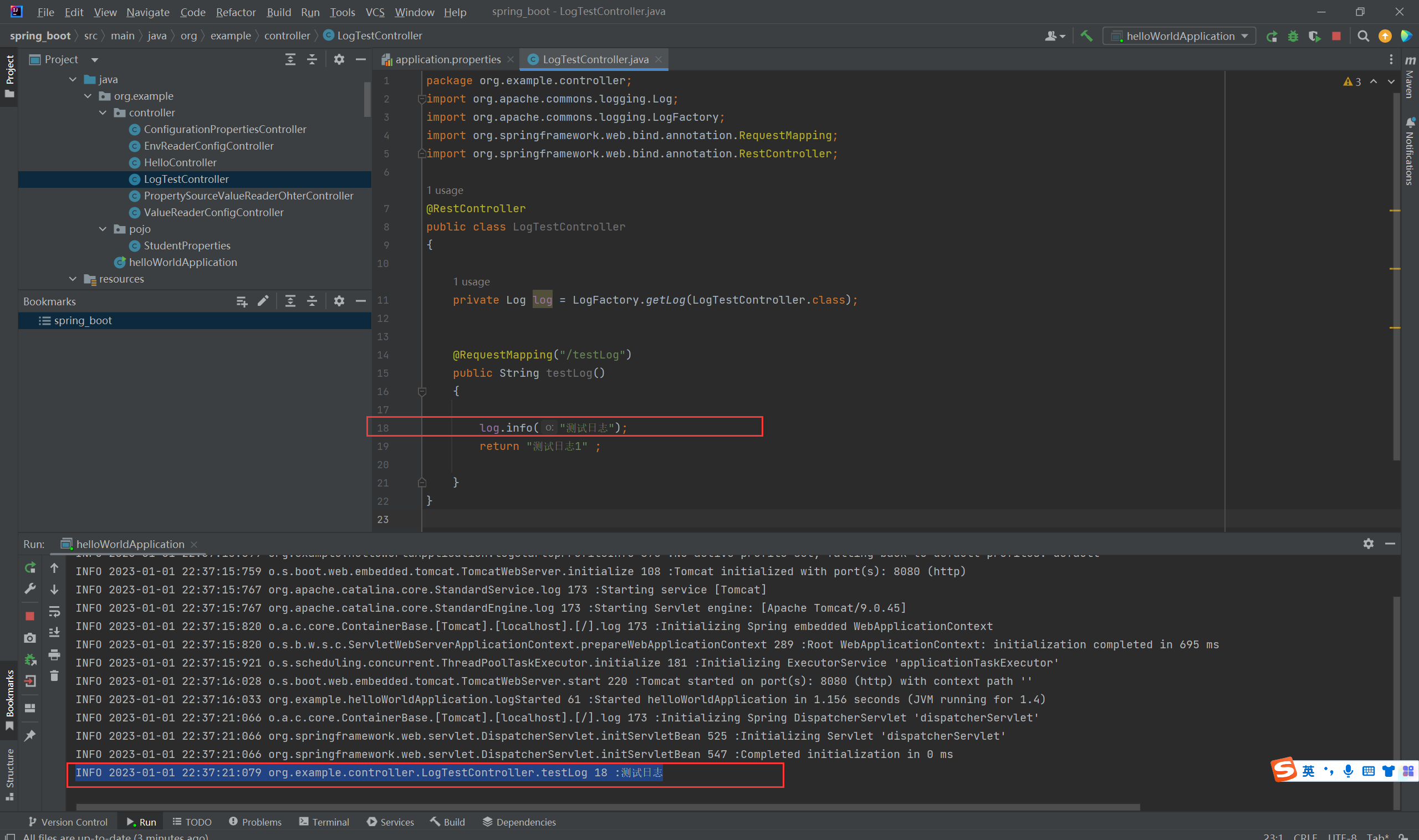Click the print icon in Run console
This screenshot has width=1419, height=840.
(x=54, y=655)
